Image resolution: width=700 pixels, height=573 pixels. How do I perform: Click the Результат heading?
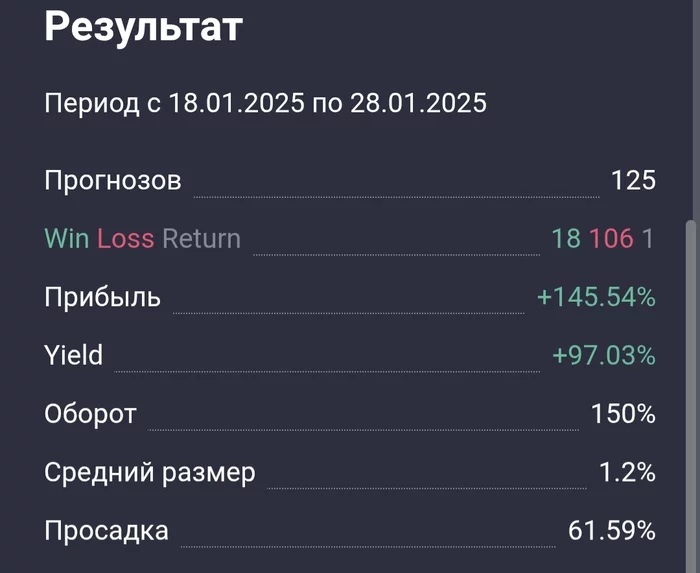(x=144, y=29)
